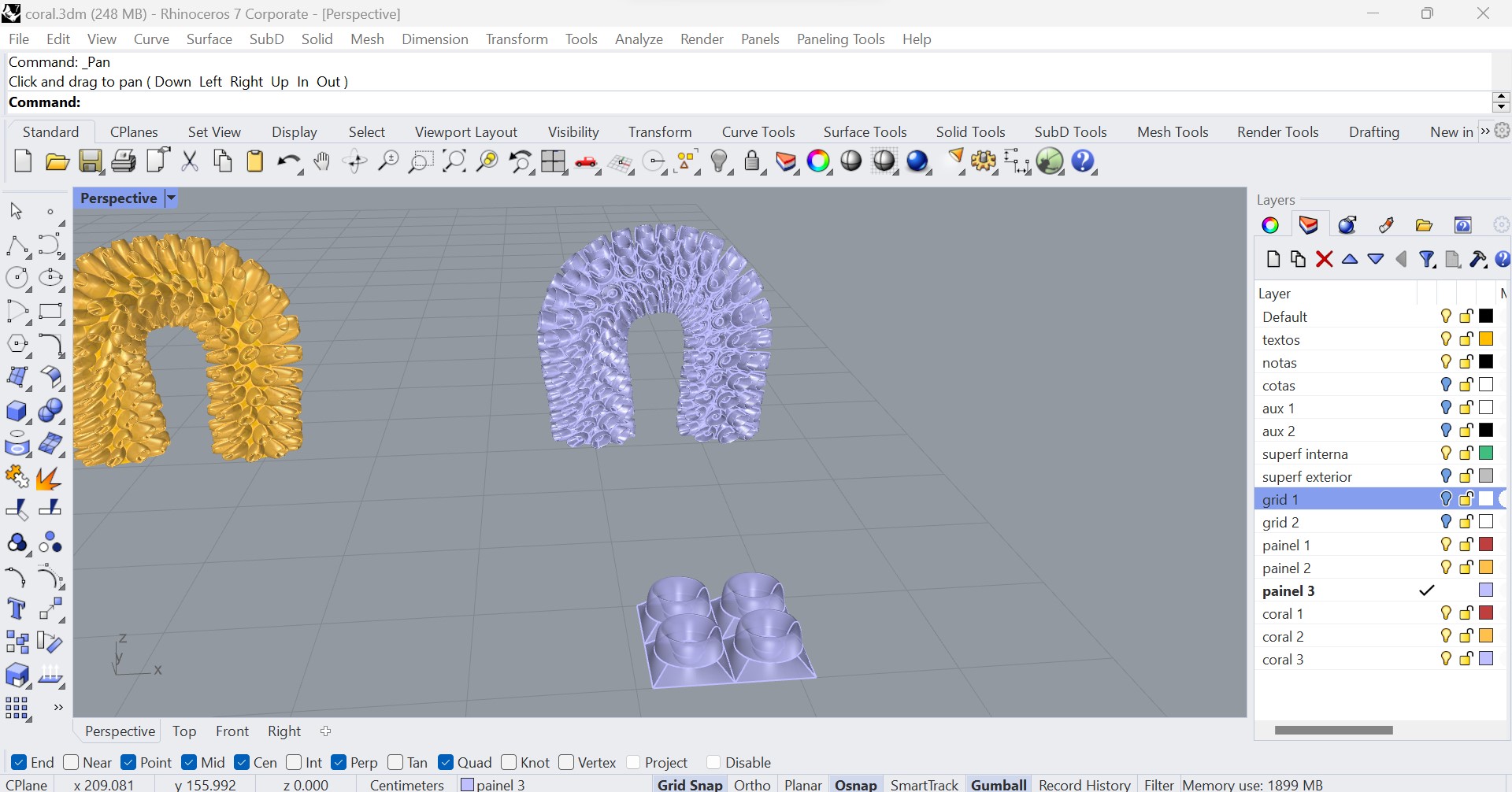The height and width of the screenshot is (792, 1512).
Task: Click the Print icon in toolbar
Action: (124, 161)
